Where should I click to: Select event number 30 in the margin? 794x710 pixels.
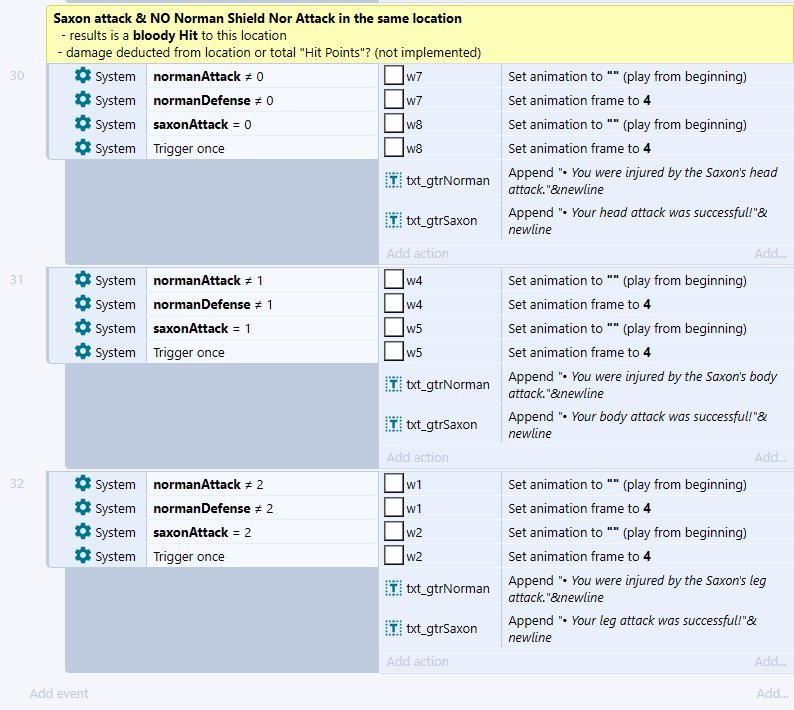tap(17, 76)
